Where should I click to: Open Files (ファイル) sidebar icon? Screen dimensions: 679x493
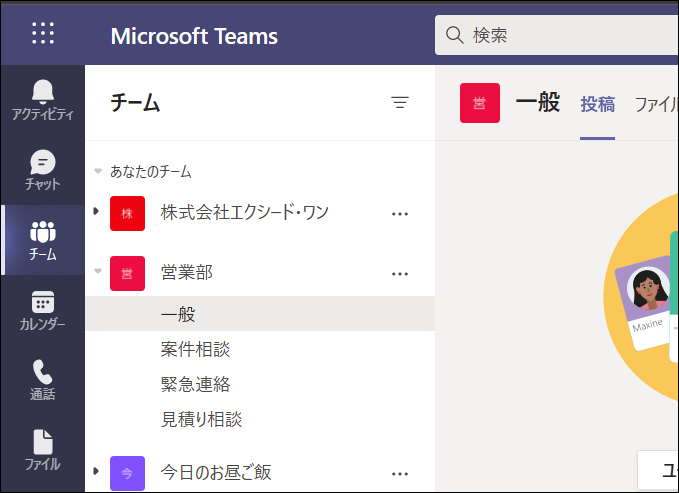click(x=43, y=451)
